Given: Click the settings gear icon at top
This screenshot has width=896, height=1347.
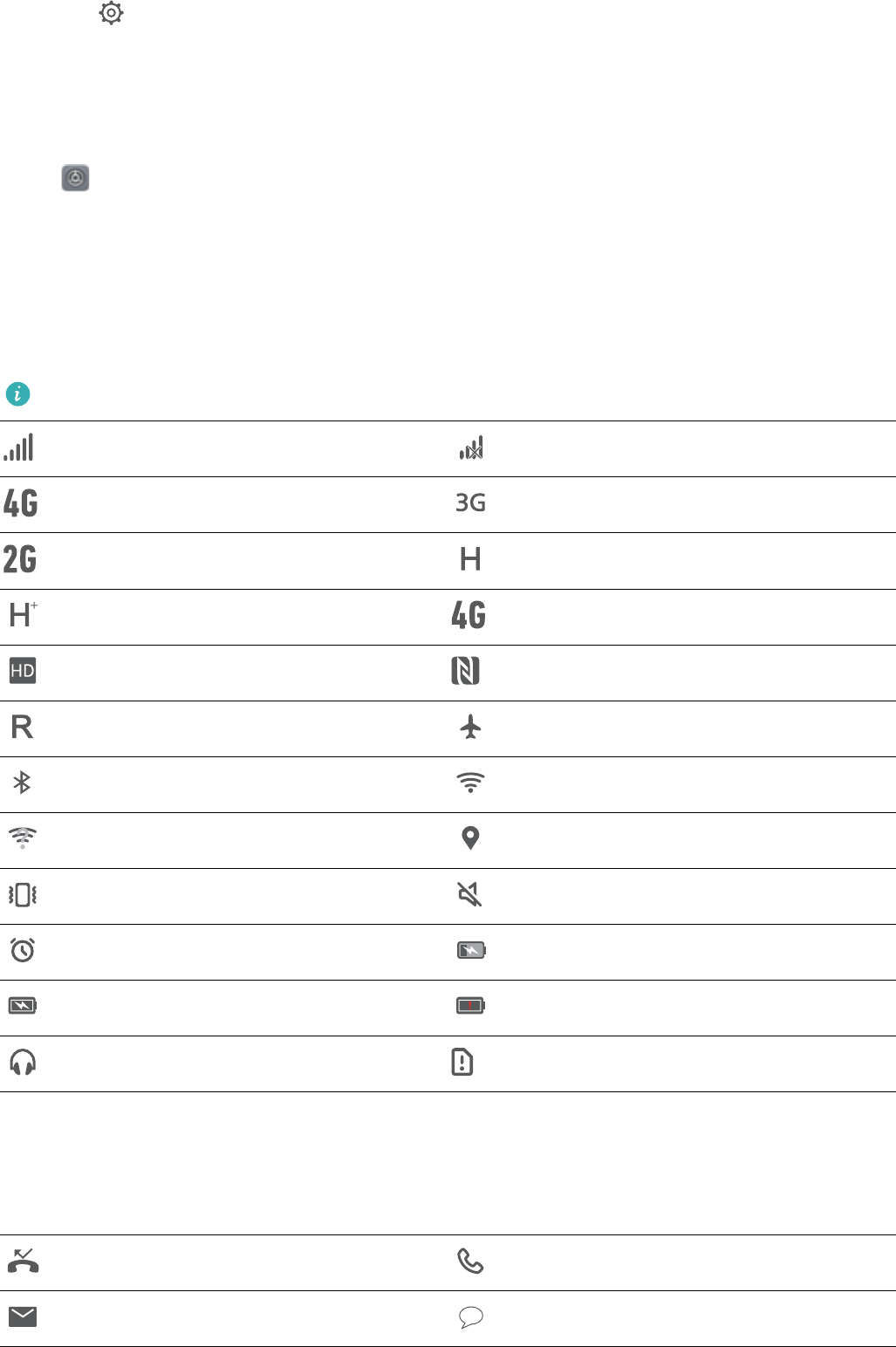Looking at the screenshot, I should [112, 13].
